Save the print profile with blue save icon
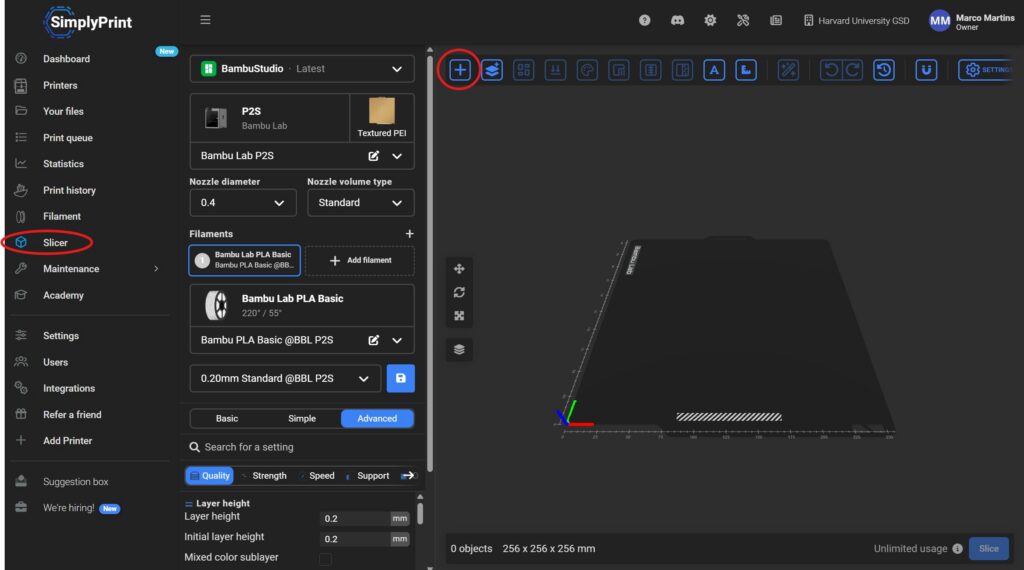 pos(400,379)
